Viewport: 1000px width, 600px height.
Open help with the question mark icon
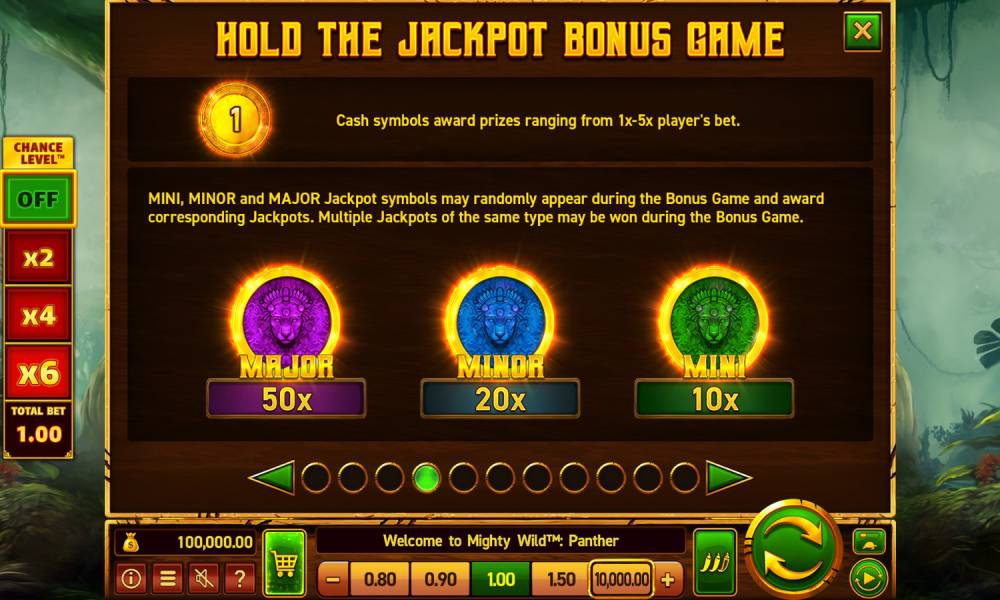pos(240,578)
